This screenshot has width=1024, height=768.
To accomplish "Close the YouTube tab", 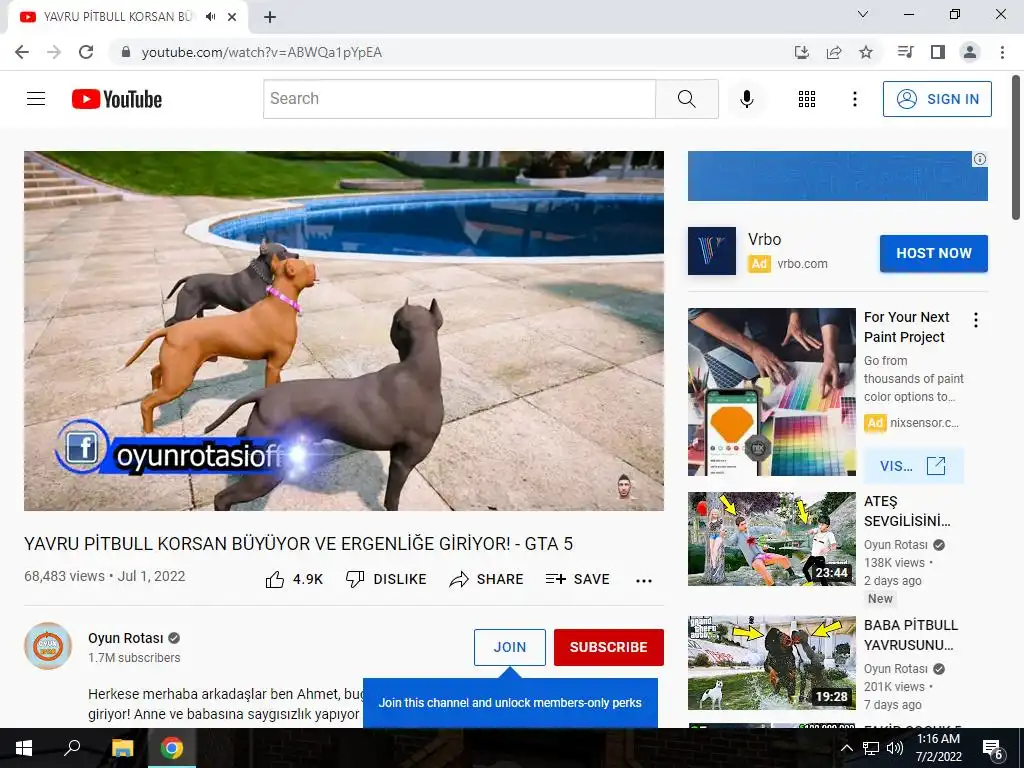I will pos(232,17).
